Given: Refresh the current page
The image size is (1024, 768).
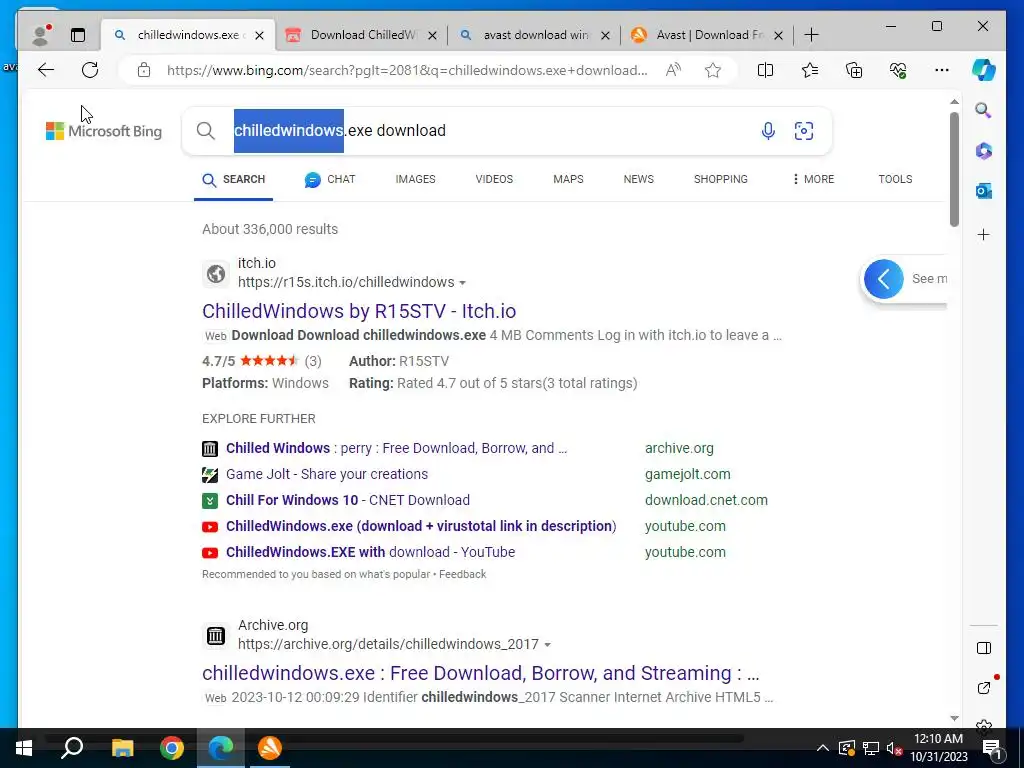Looking at the screenshot, I should 90,70.
